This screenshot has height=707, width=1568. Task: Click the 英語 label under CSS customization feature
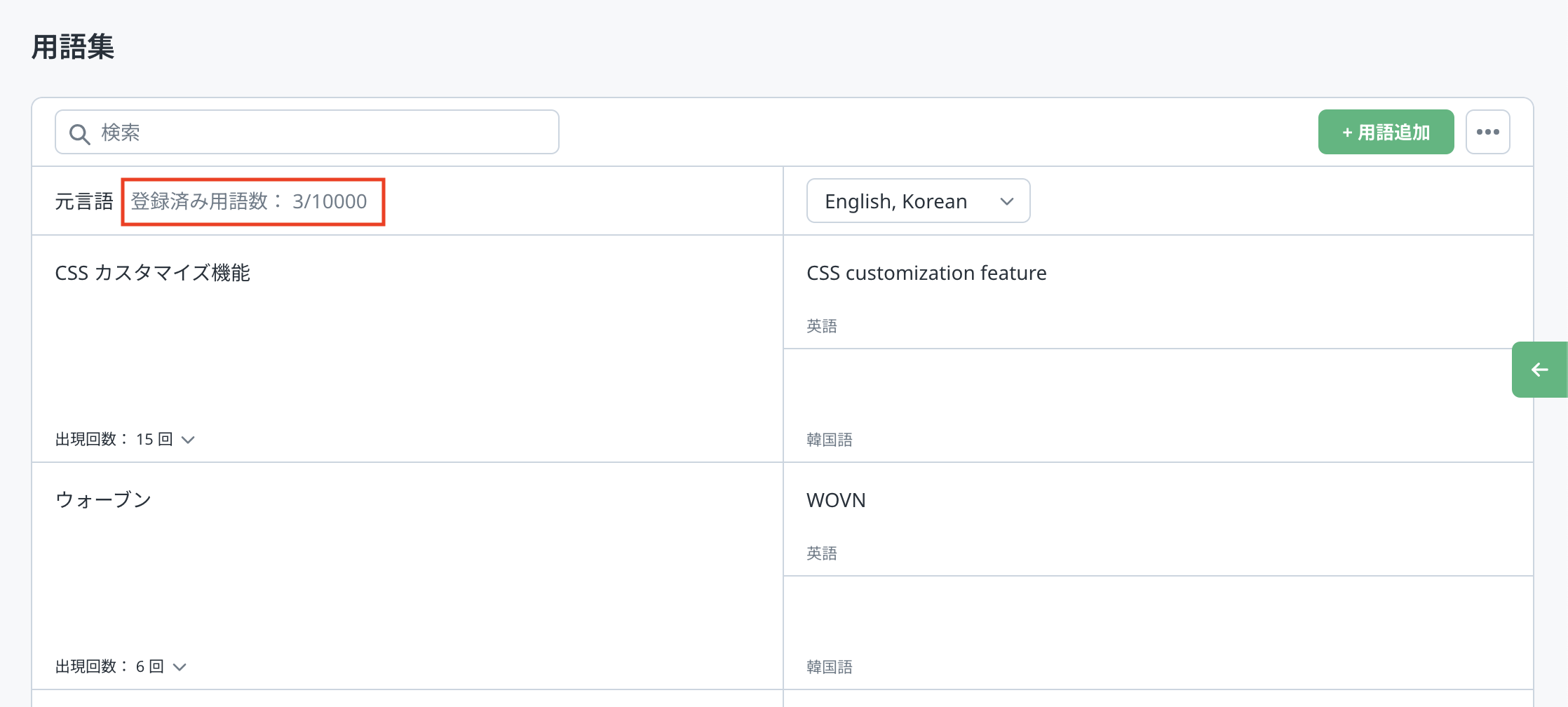click(821, 326)
